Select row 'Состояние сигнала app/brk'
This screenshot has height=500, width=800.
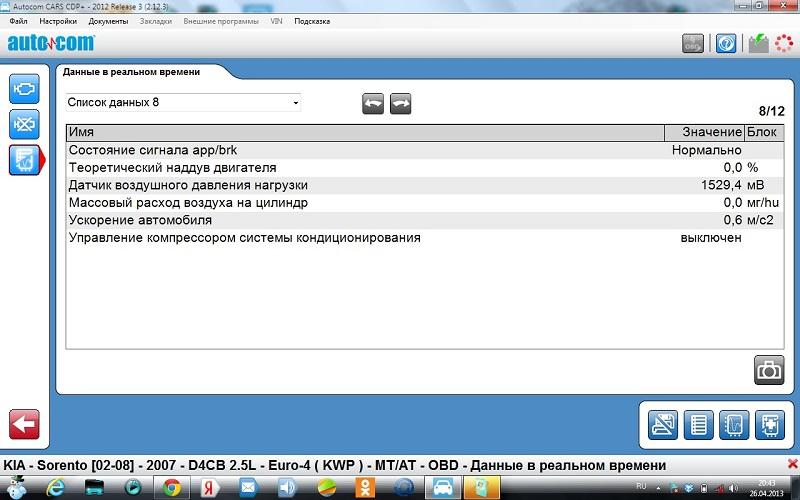425,151
